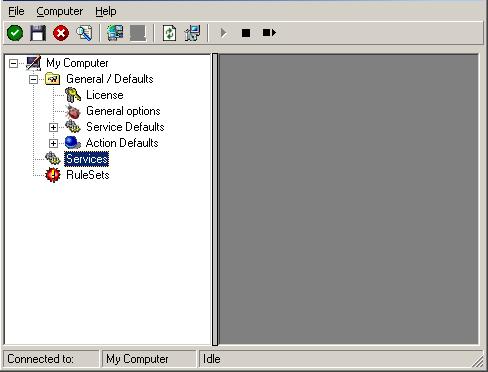Screen dimensions: 488x372
Task: Click the green refresh document icon
Action: 169,33
